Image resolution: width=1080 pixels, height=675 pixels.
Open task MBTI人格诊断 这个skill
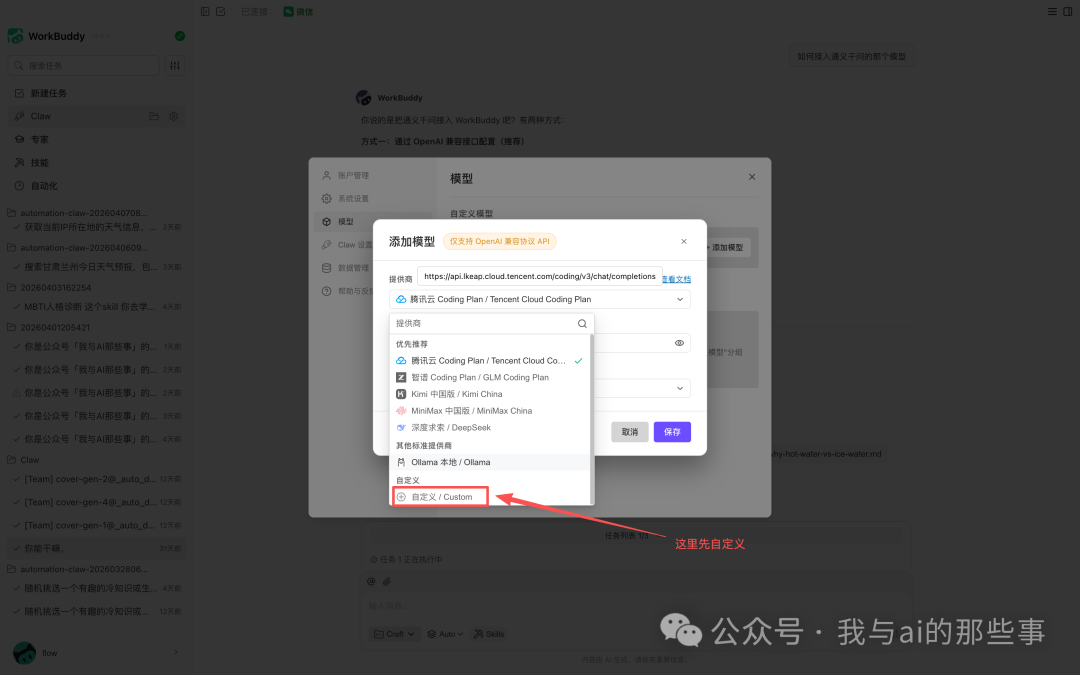click(96, 307)
